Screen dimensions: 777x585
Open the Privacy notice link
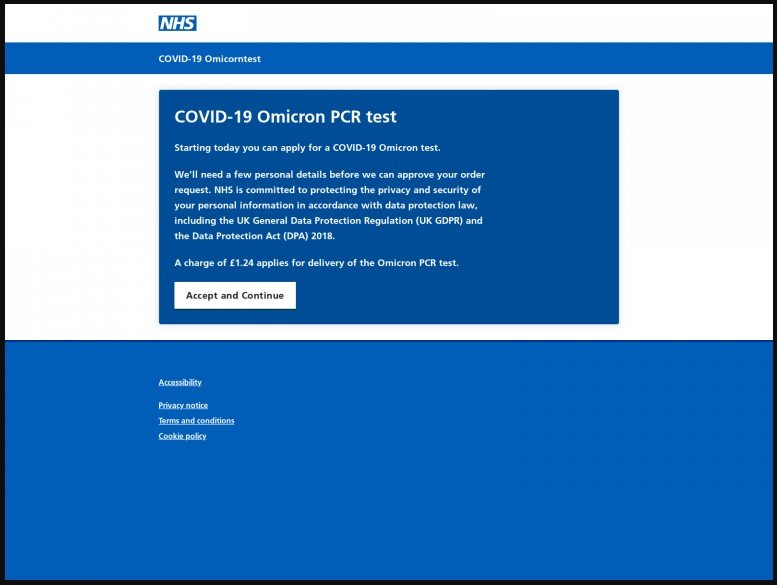183,405
